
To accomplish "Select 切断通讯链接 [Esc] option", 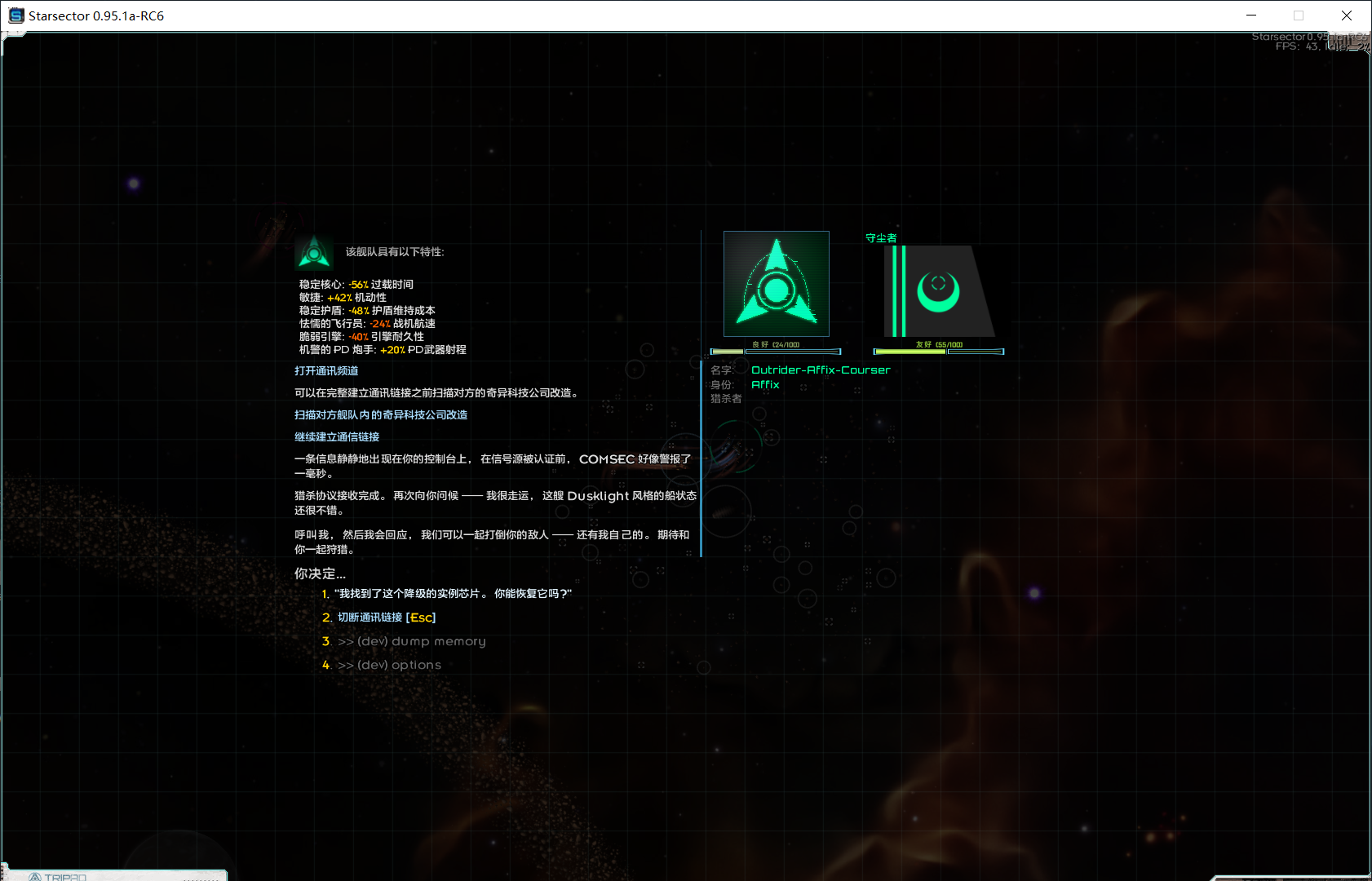I will click(x=386, y=618).
